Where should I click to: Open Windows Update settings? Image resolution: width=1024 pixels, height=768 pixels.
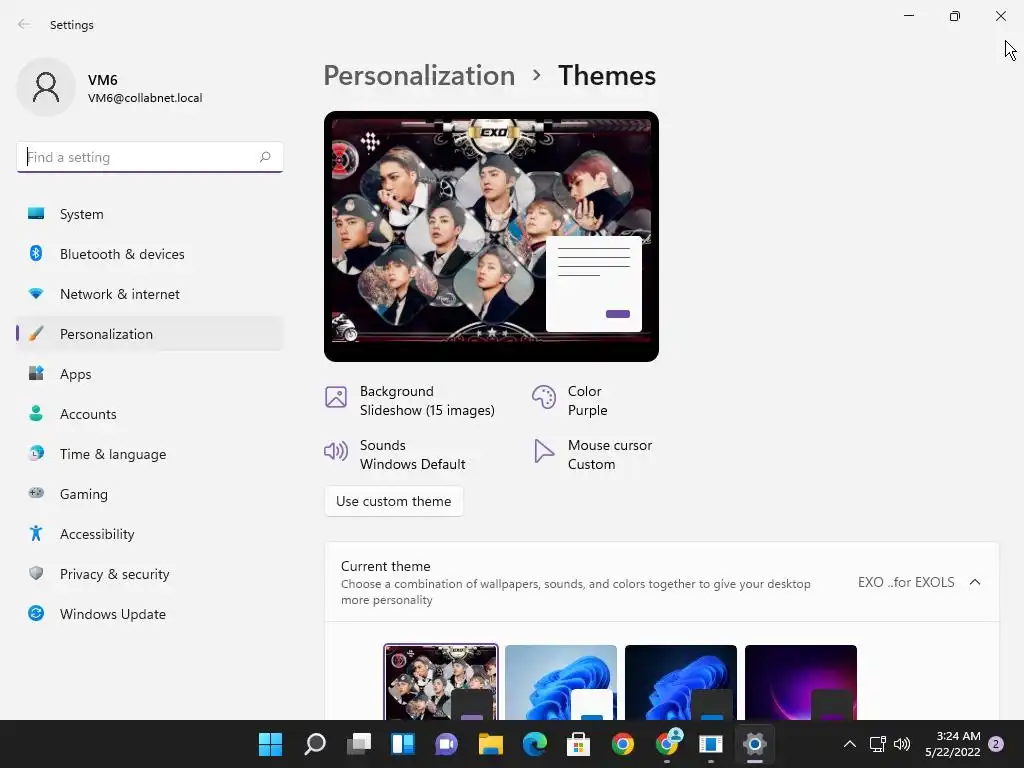[x=150, y=614]
